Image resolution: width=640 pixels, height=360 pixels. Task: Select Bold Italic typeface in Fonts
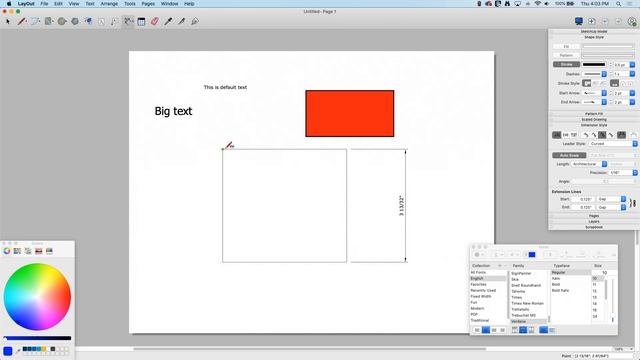(560, 290)
